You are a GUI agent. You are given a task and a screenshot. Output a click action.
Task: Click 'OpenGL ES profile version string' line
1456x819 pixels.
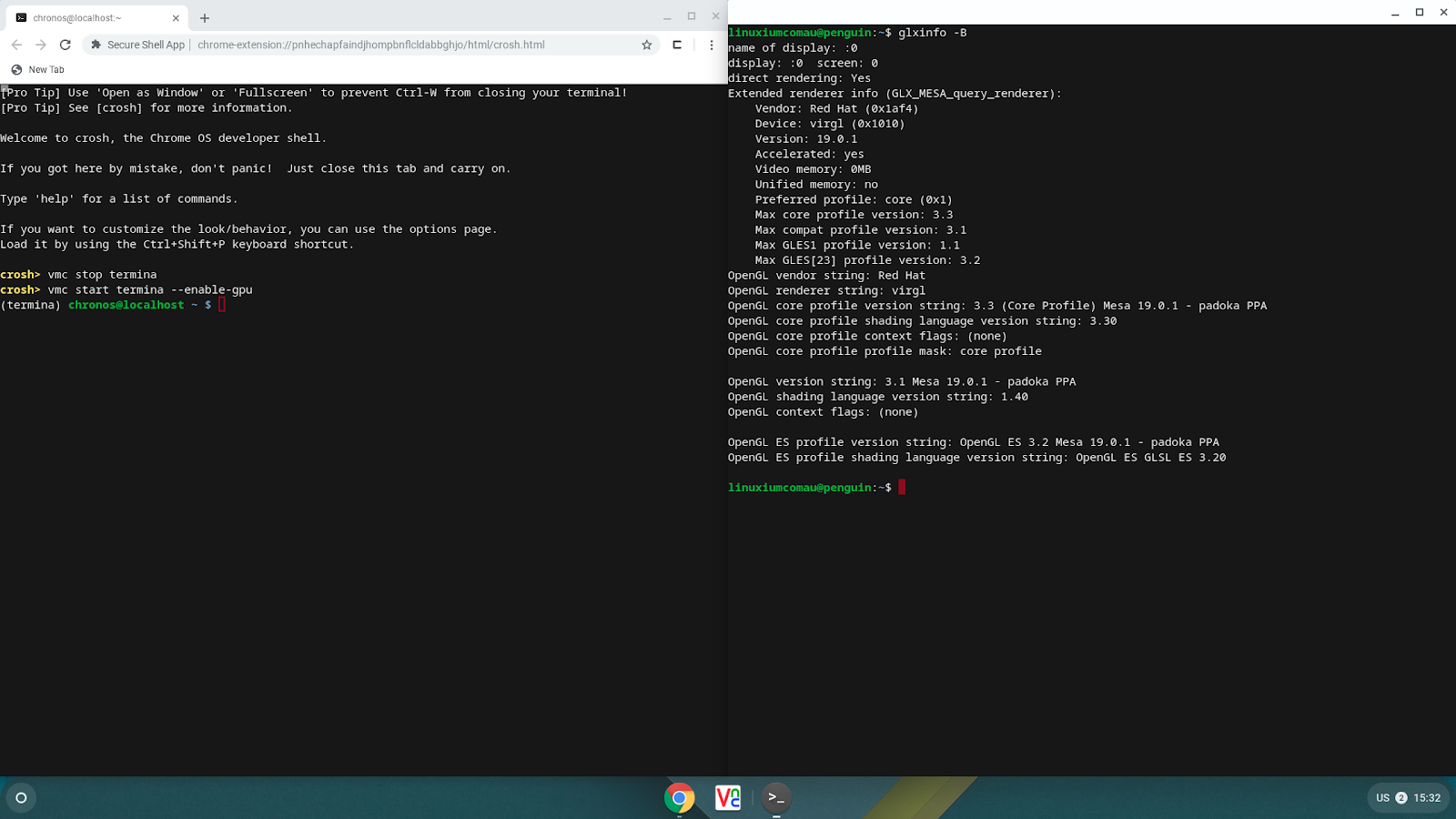pos(974,442)
